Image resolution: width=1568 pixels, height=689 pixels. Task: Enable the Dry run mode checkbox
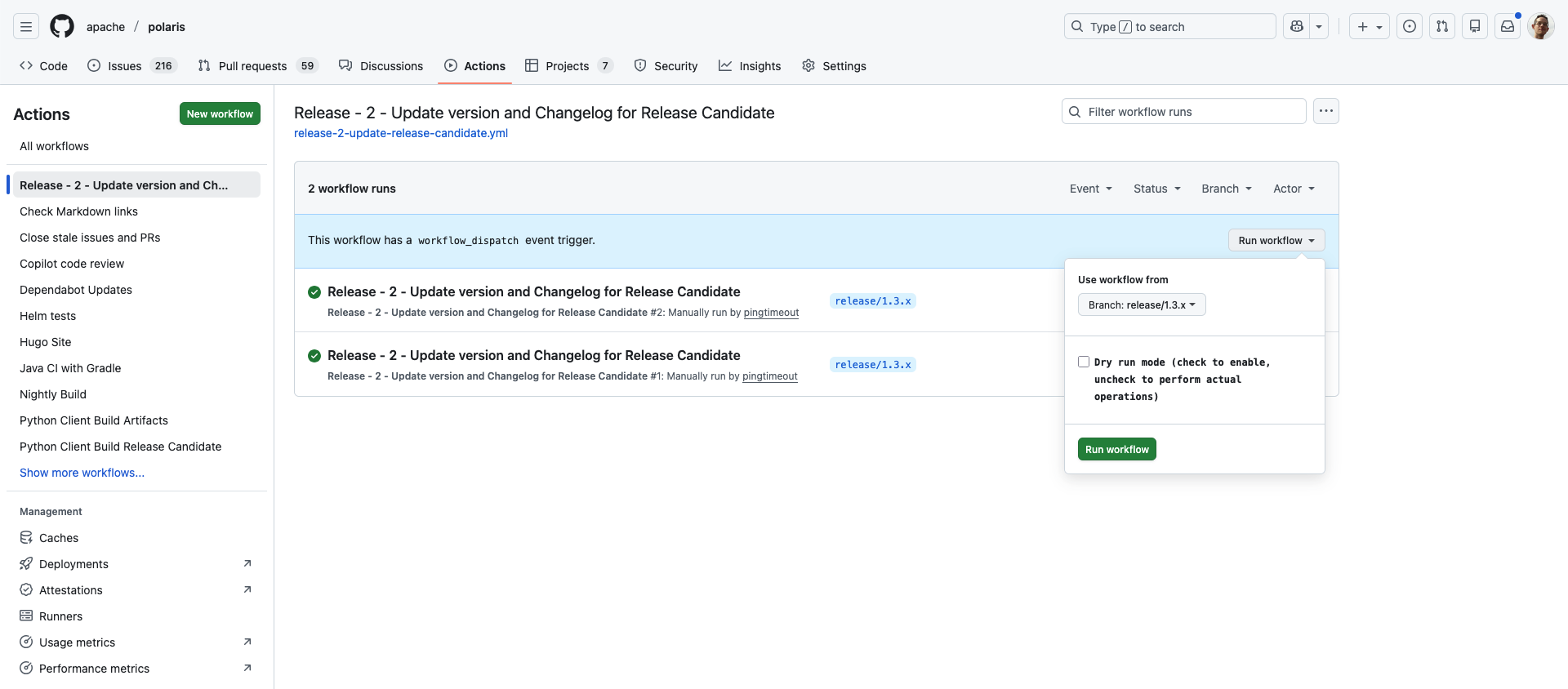(1084, 362)
